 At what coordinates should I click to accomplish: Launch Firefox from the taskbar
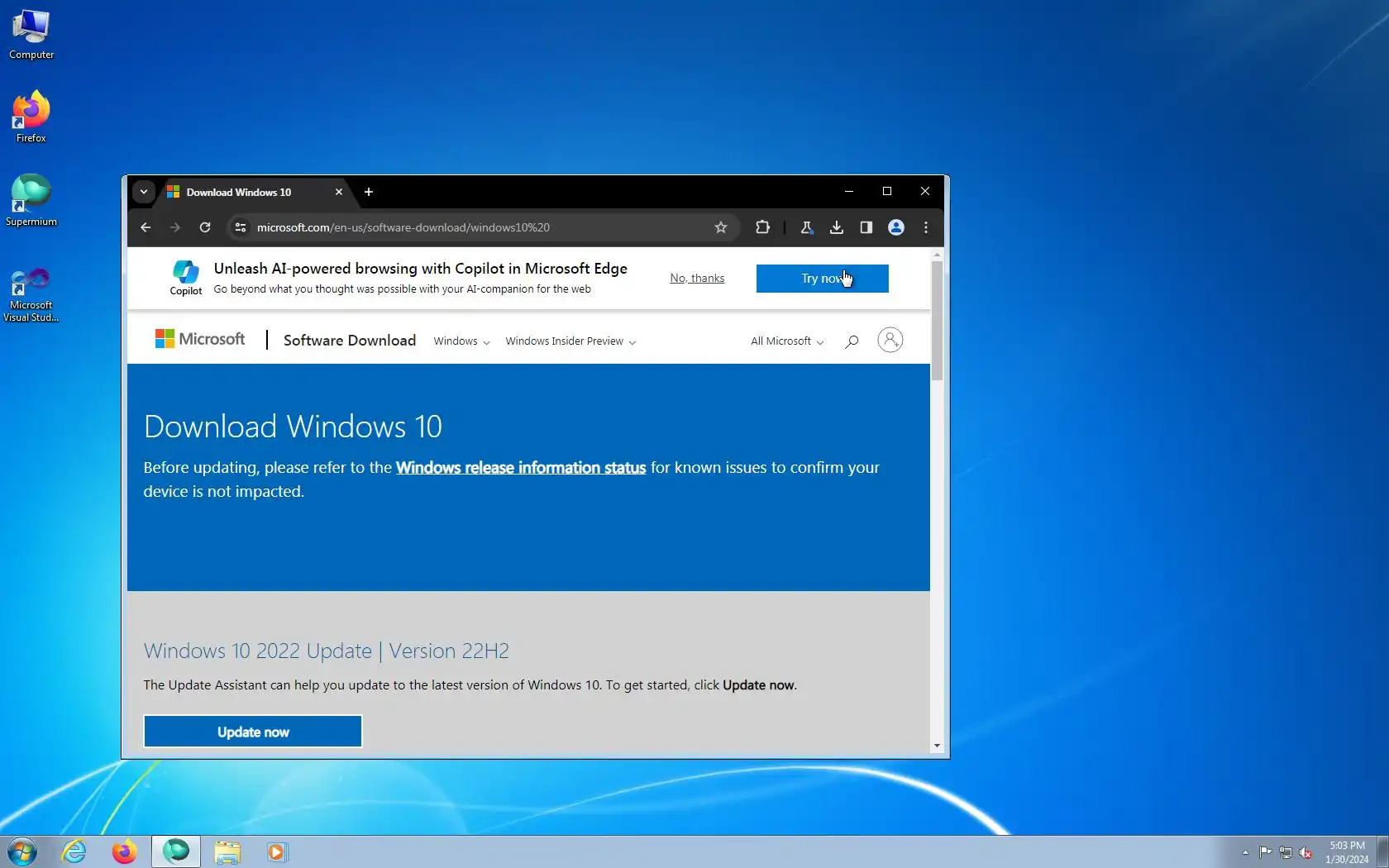(125, 851)
